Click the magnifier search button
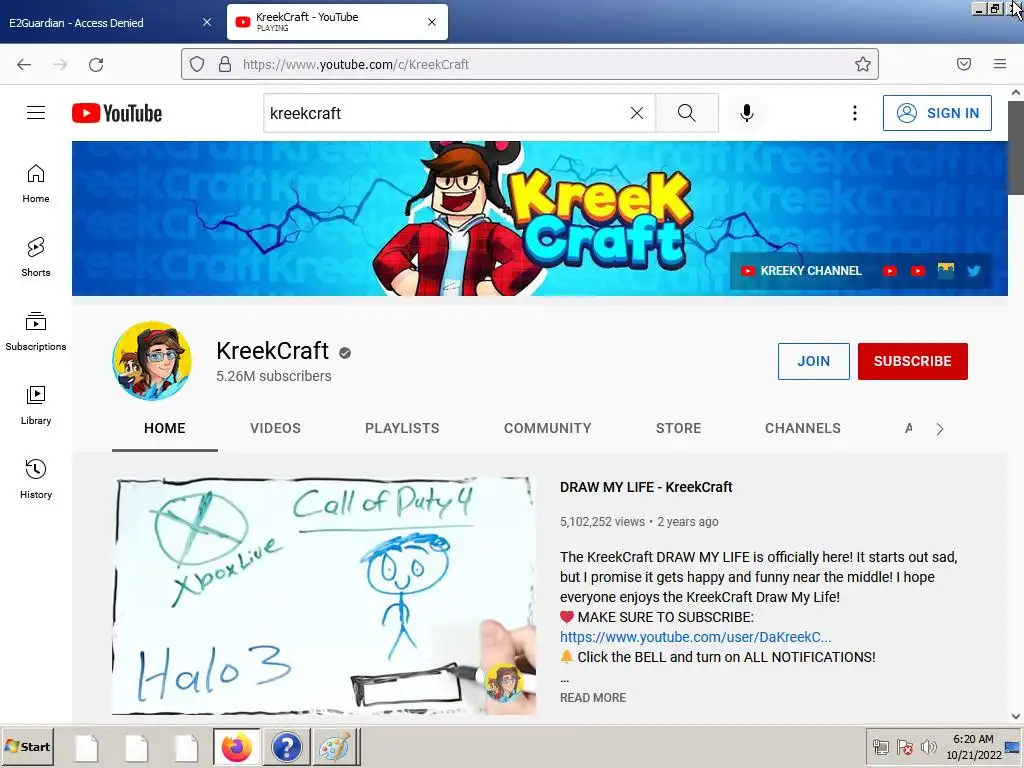 pos(686,113)
